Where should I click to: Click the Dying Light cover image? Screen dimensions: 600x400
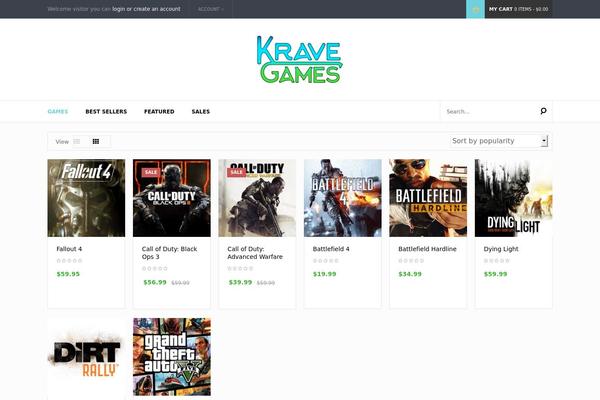(514, 198)
